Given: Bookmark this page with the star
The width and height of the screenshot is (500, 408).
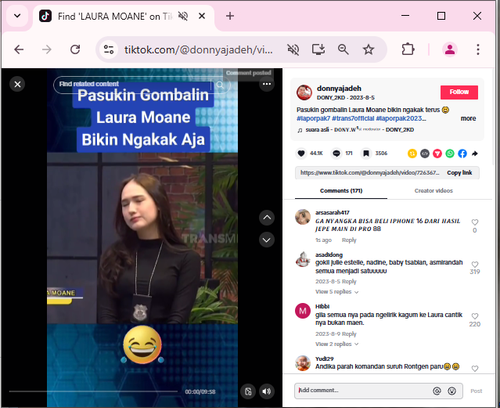Looking at the screenshot, I should point(368,50).
